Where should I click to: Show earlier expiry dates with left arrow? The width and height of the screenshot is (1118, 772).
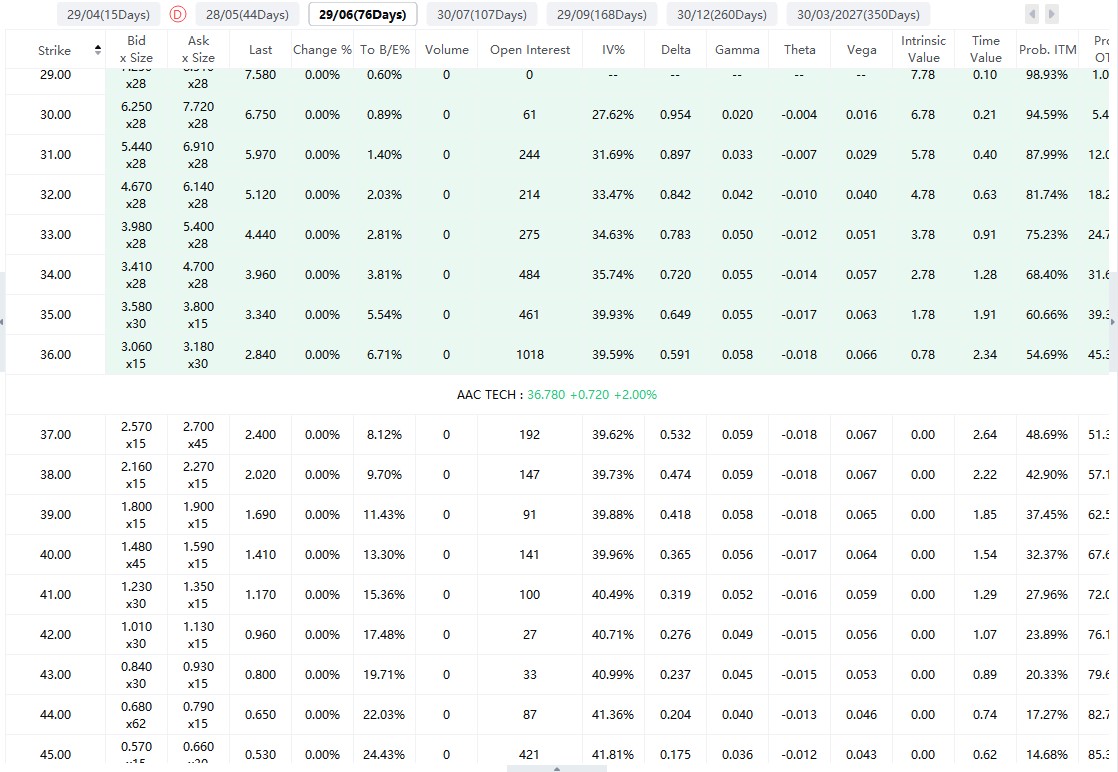tap(1032, 14)
